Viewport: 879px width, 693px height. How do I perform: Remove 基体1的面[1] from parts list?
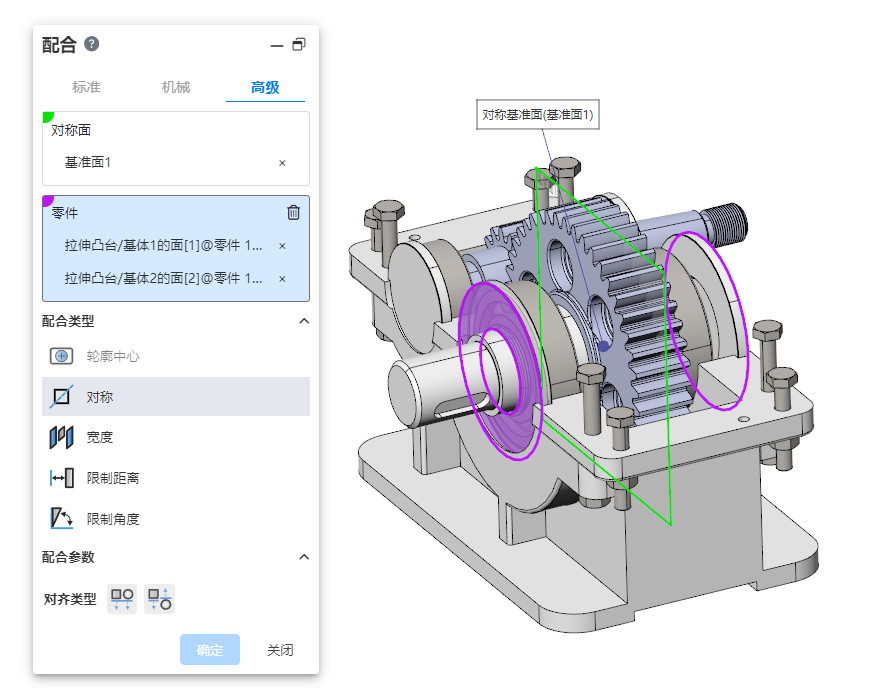pos(282,246)
